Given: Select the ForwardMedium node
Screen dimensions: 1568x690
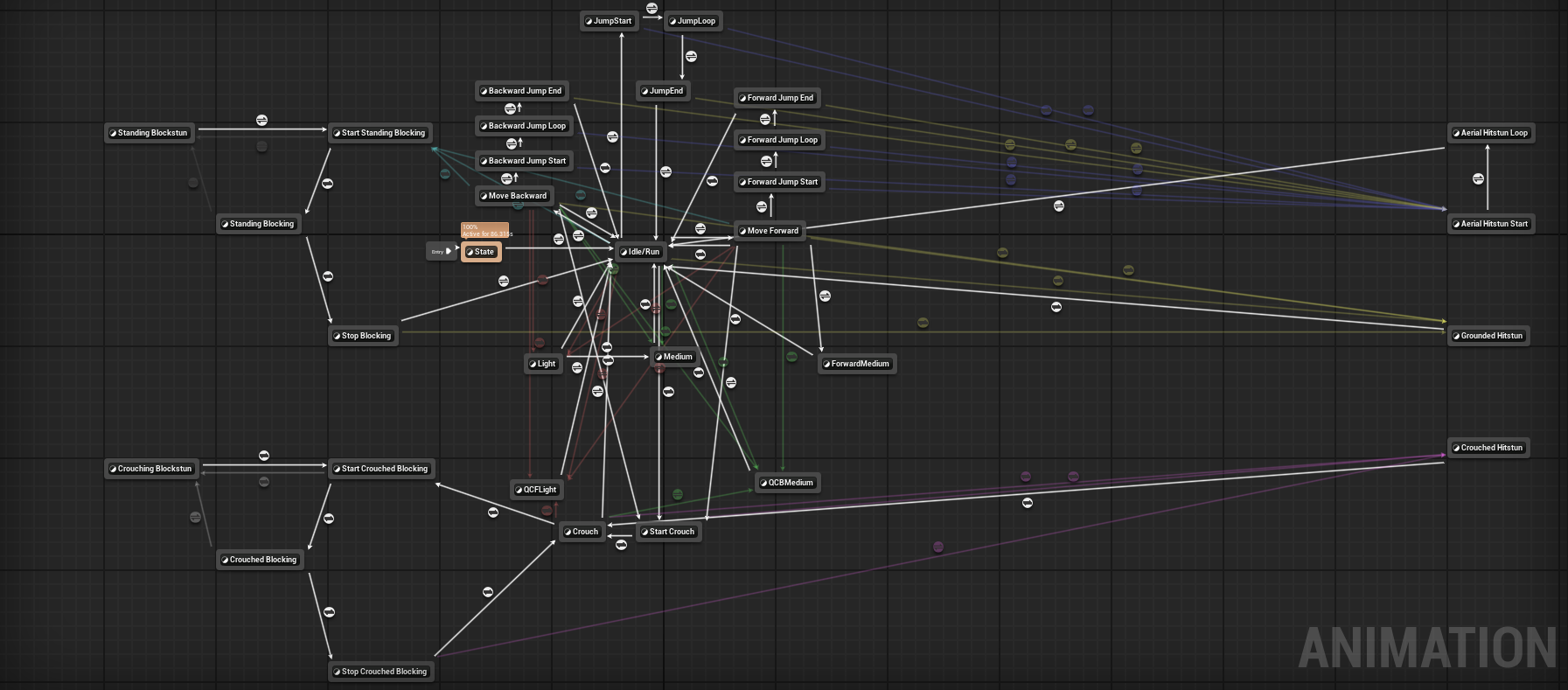Looking at the screenshot, I should tap(856, 364).
